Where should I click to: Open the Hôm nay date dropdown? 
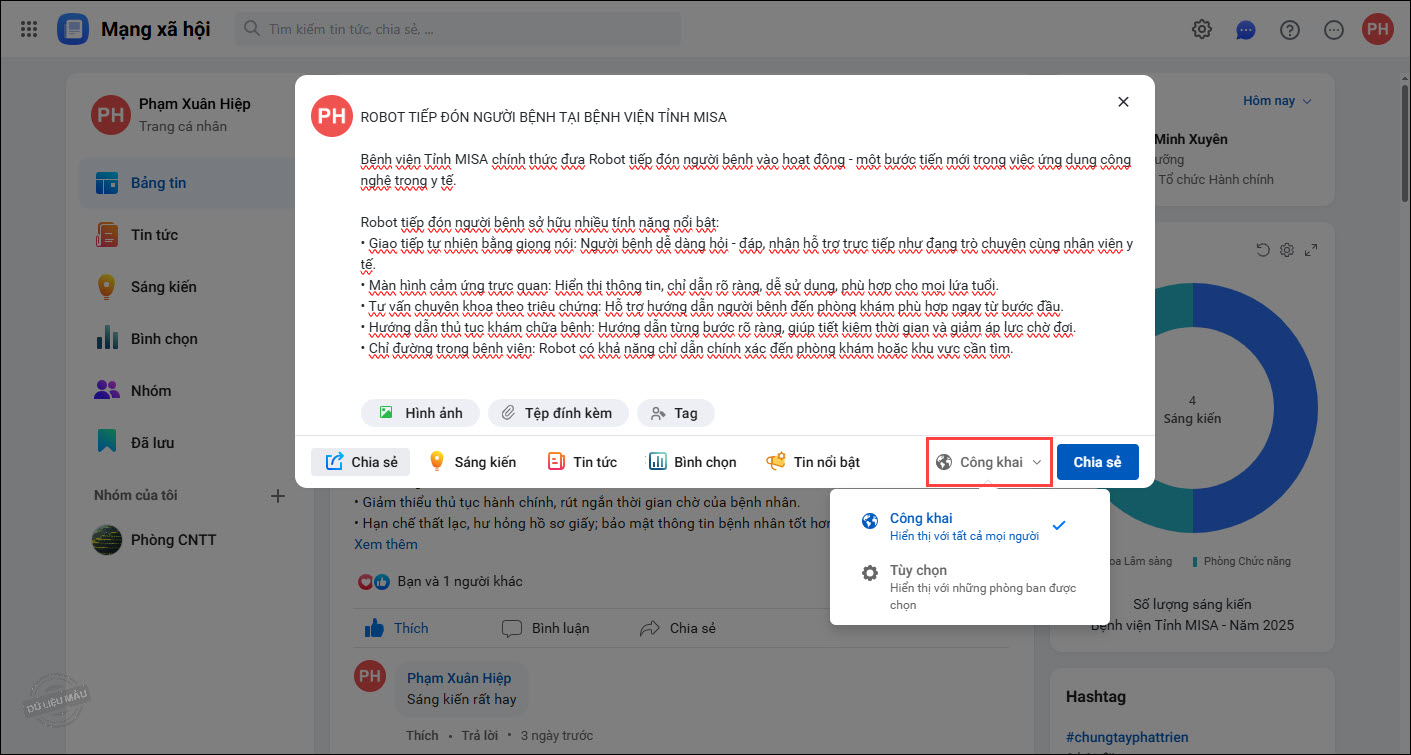[x=1276, y=101]
